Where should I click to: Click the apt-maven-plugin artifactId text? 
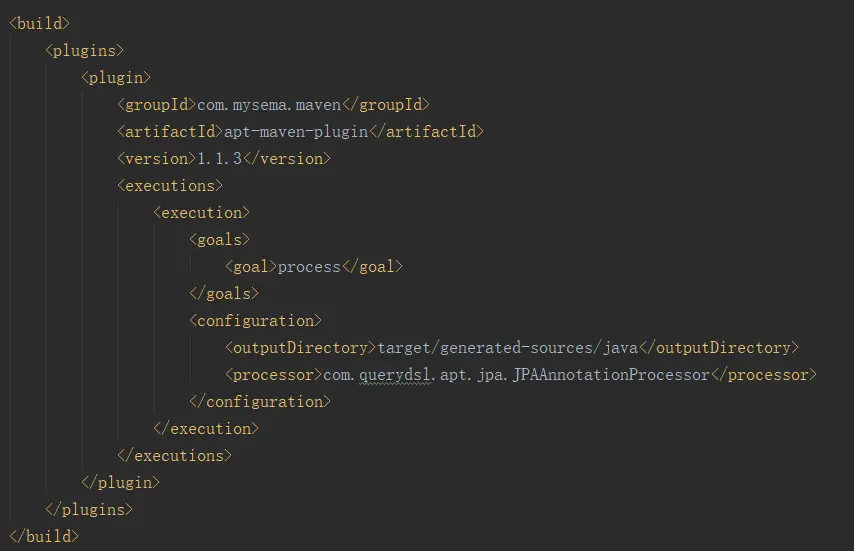[x=295, y=131]
